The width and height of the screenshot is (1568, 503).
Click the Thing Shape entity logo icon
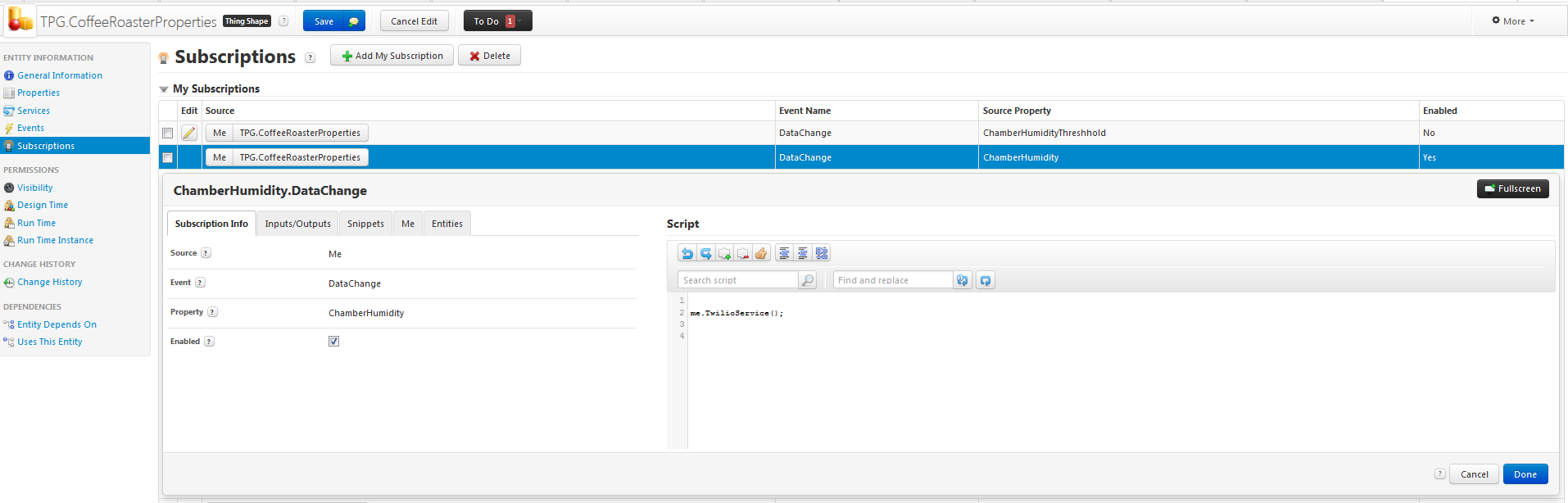tap(20, 20)
